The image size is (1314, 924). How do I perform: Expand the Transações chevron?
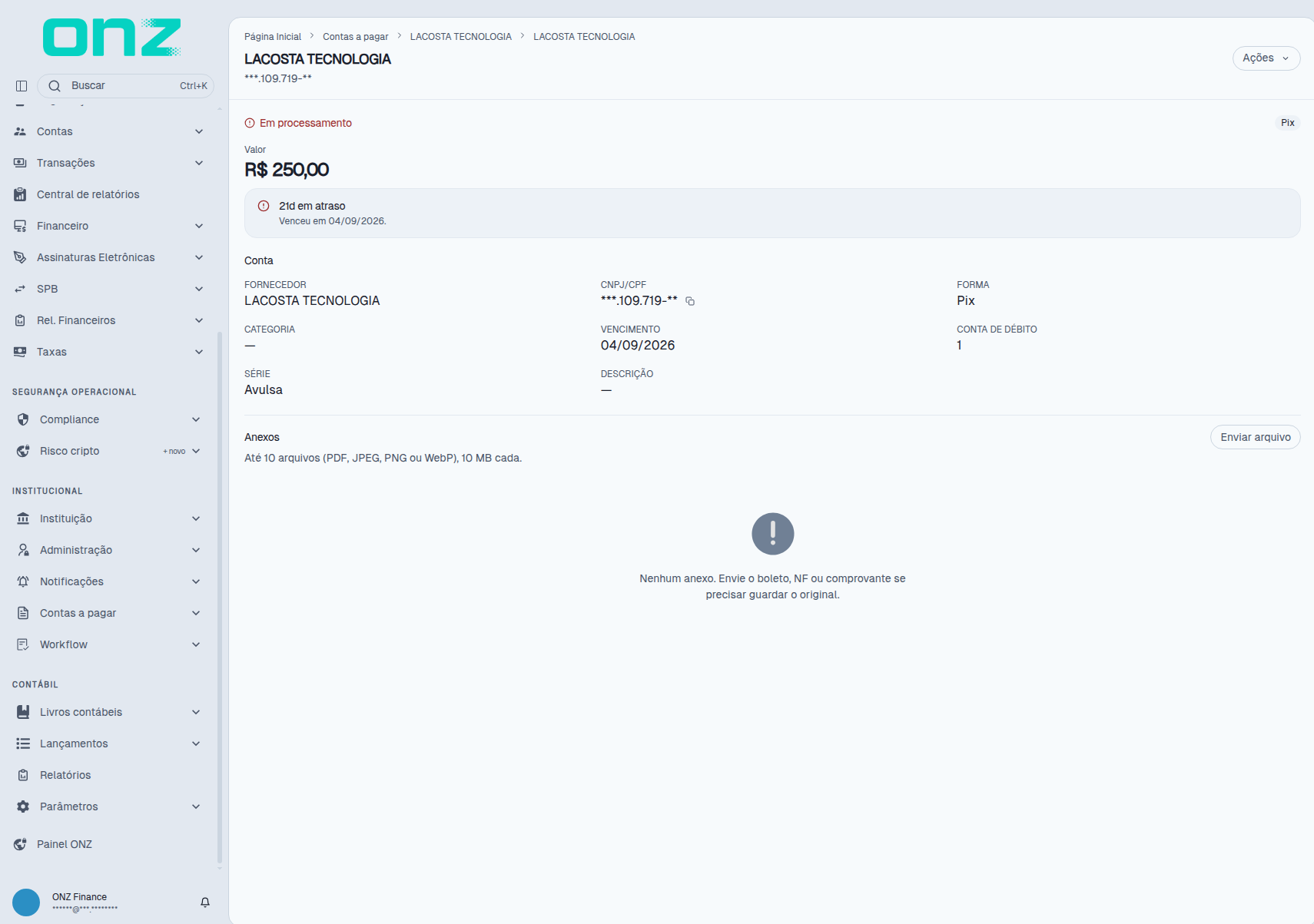[x=199, y=163]
